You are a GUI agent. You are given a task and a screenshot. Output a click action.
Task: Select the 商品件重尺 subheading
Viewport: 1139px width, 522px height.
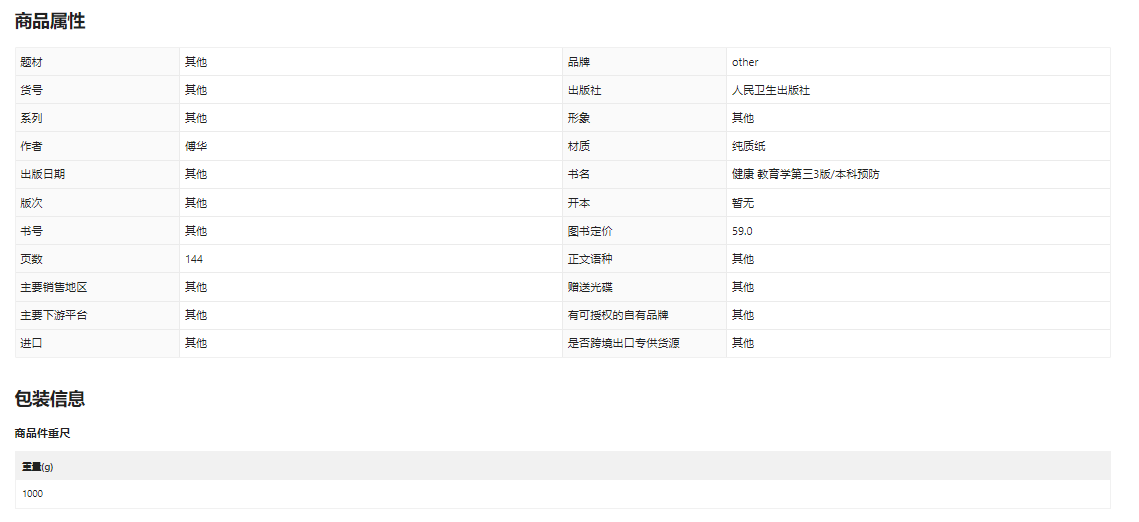(x=43, y=434)
